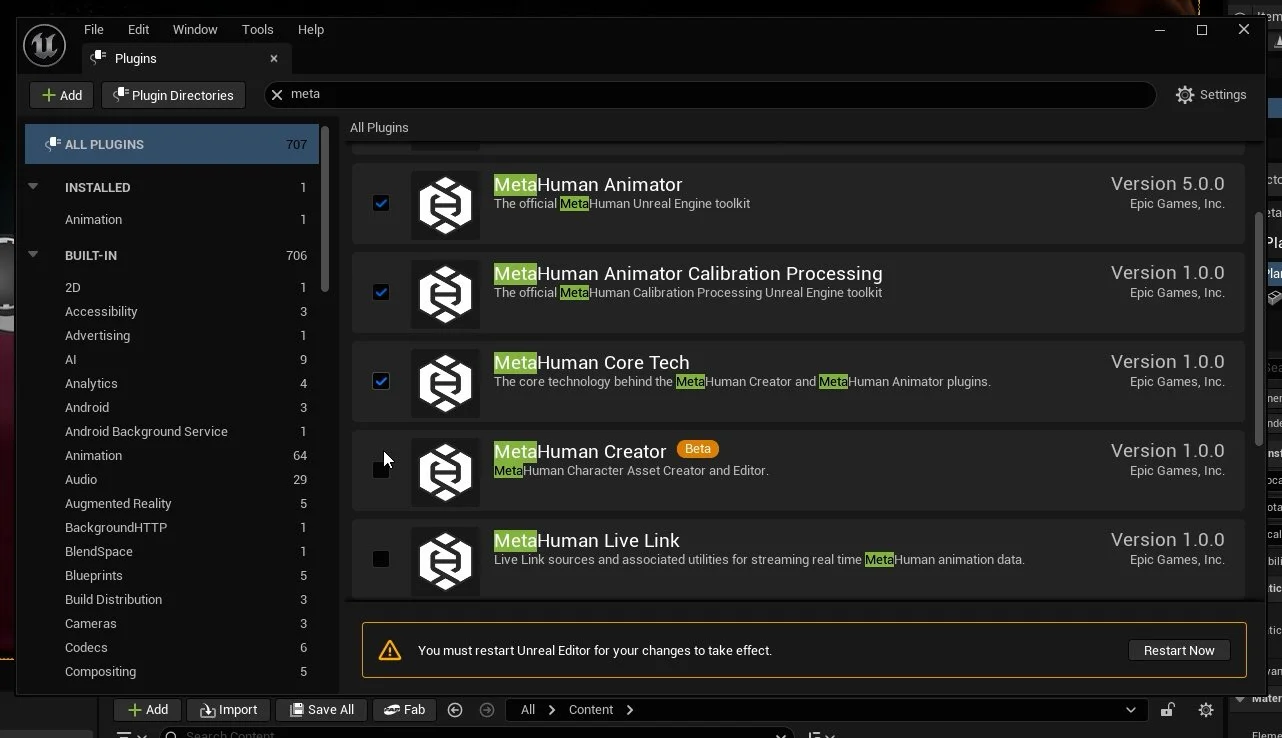1282x738 pixels.
Task: Open Fab from the Content Browser
Action: 404,710
